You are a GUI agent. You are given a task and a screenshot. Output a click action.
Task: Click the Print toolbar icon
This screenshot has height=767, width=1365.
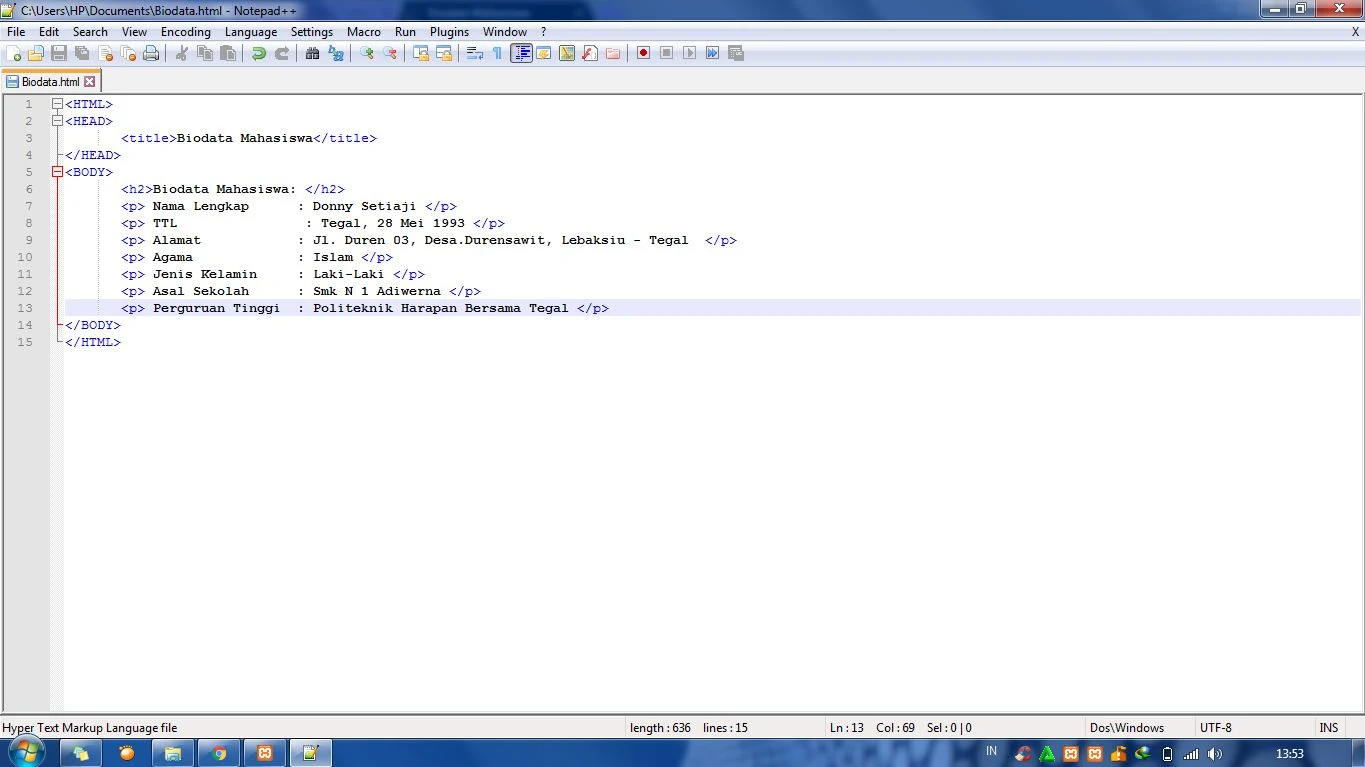151,52
